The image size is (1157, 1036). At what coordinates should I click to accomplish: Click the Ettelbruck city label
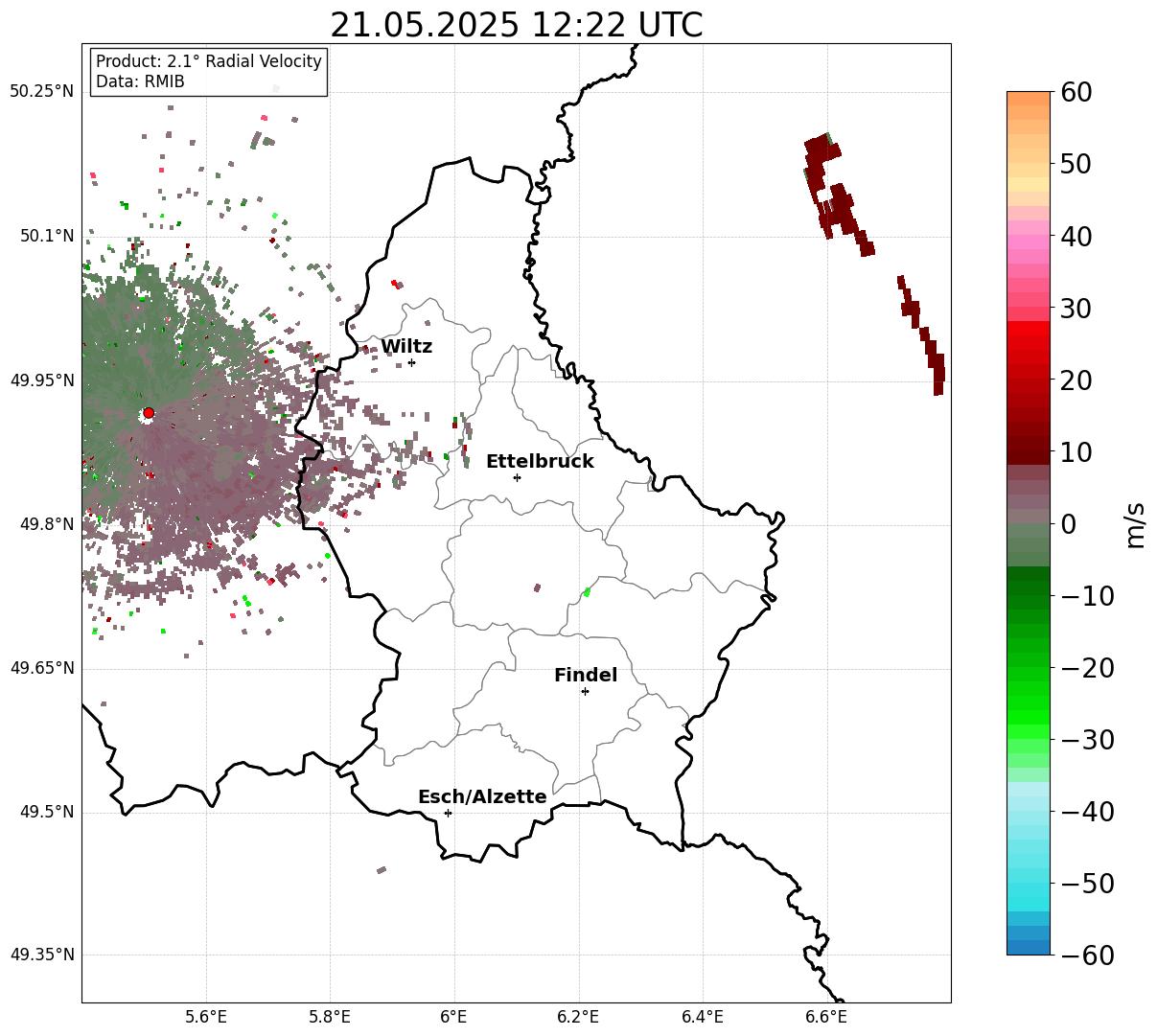[540, 462]
